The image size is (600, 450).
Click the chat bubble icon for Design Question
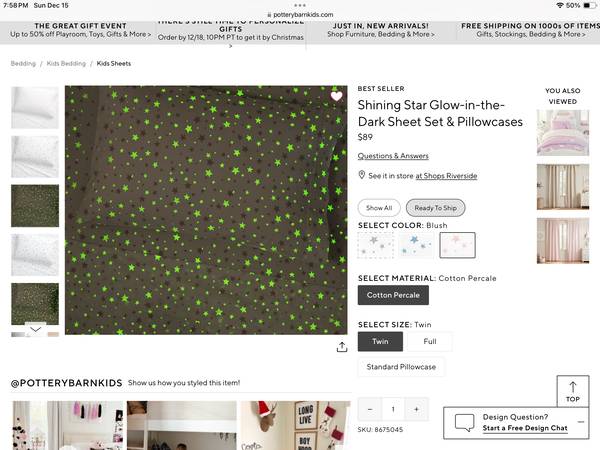click(x=465, y=422)
